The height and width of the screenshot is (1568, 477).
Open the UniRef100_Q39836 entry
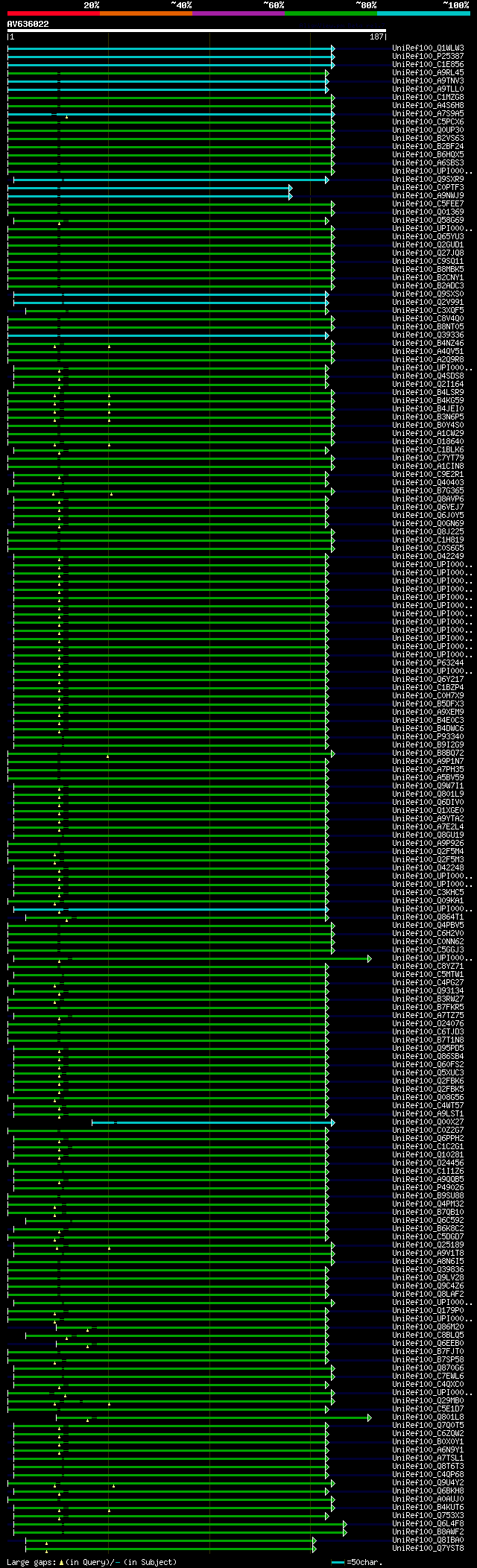[429, 1270]
